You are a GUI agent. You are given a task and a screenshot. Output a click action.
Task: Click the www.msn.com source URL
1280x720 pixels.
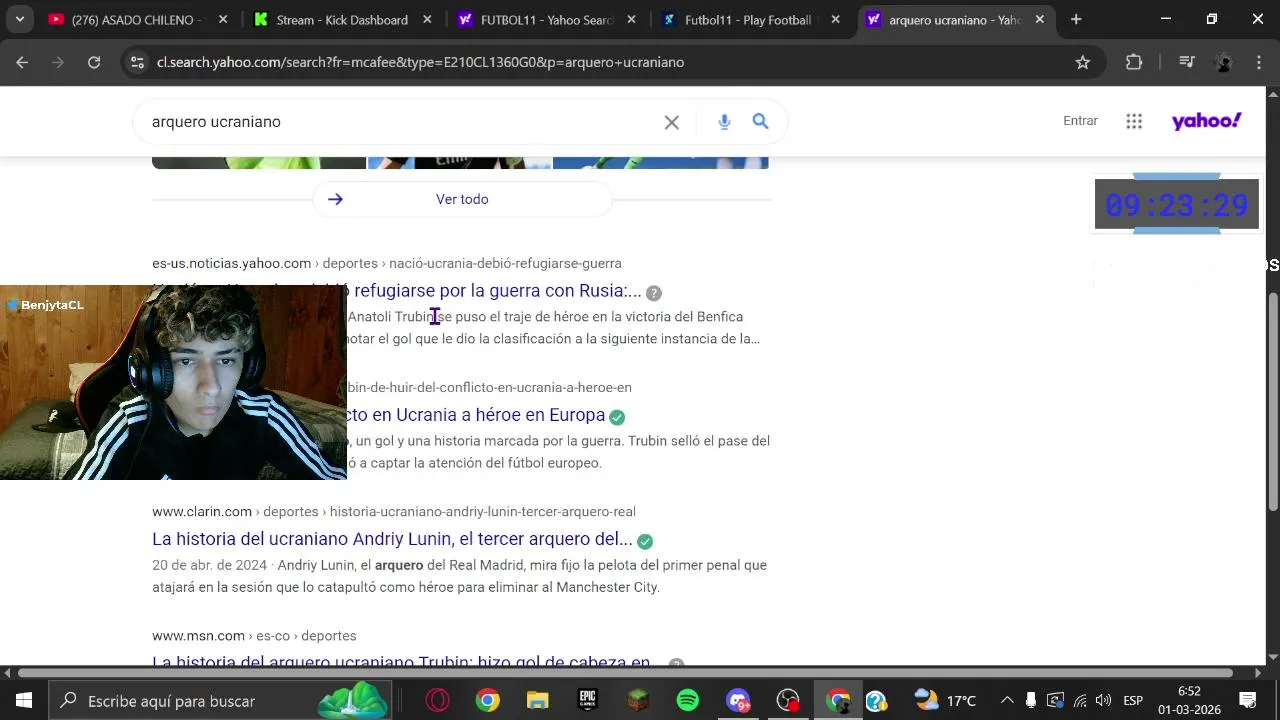[198, 635]
